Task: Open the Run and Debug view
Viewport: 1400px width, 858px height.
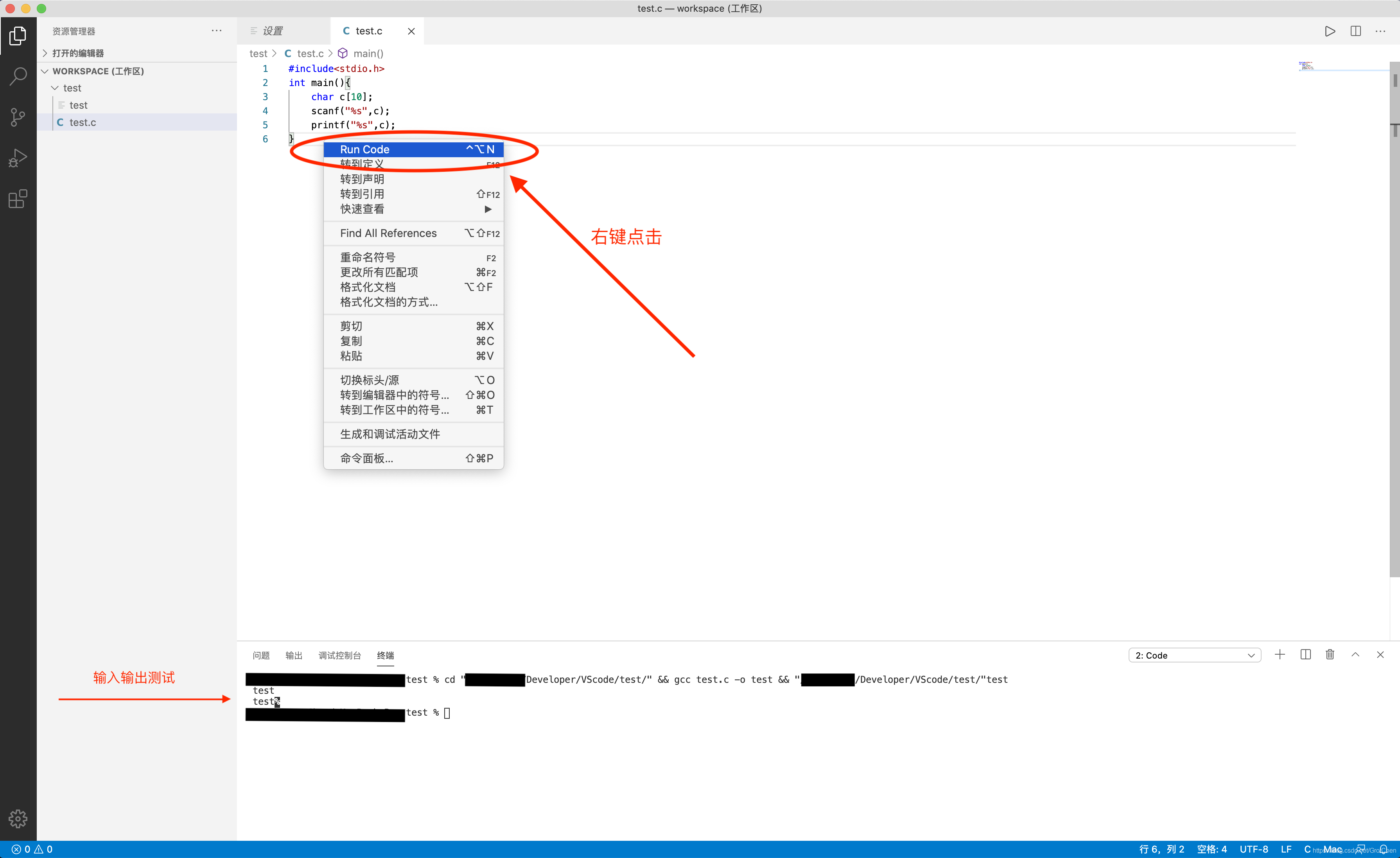Action: click(x=18, y=158)
